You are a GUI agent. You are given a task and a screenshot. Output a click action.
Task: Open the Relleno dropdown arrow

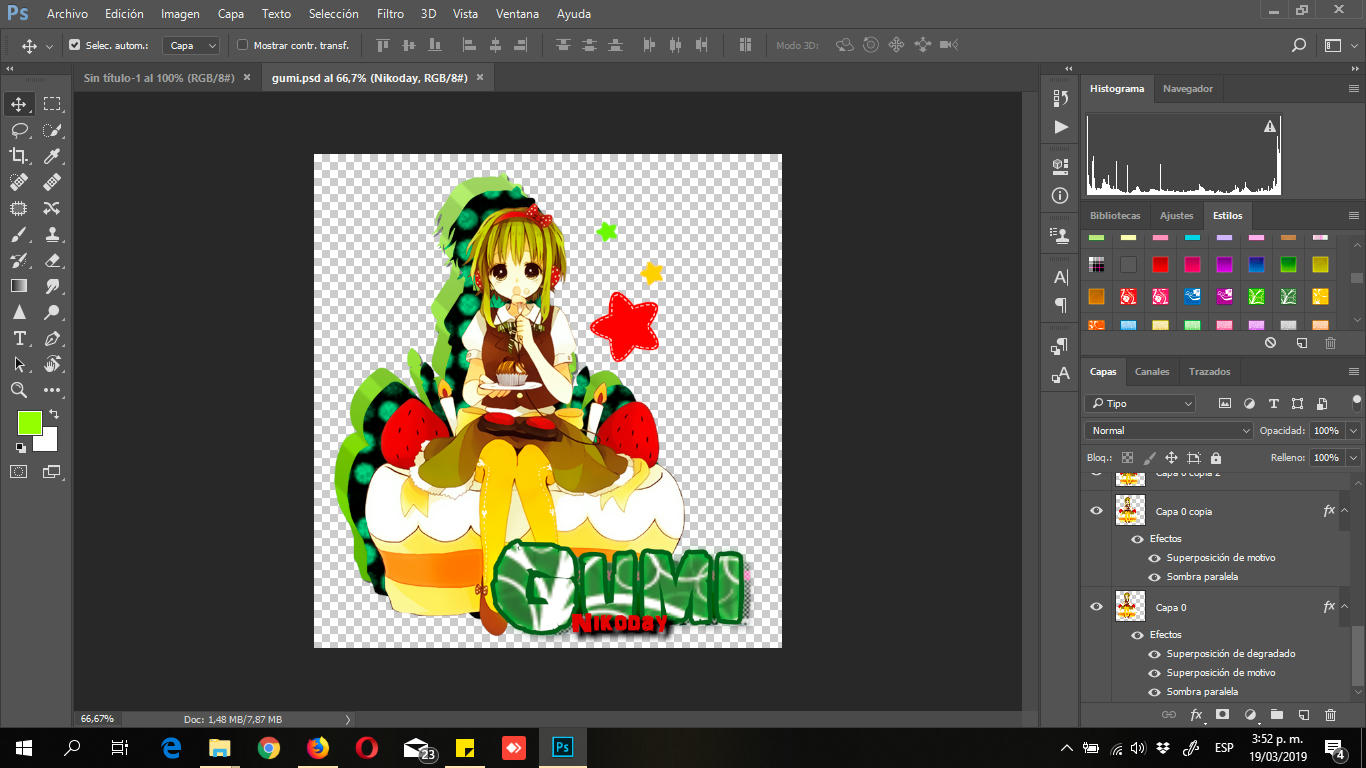pyautogui.click(x=1354, y=458)
